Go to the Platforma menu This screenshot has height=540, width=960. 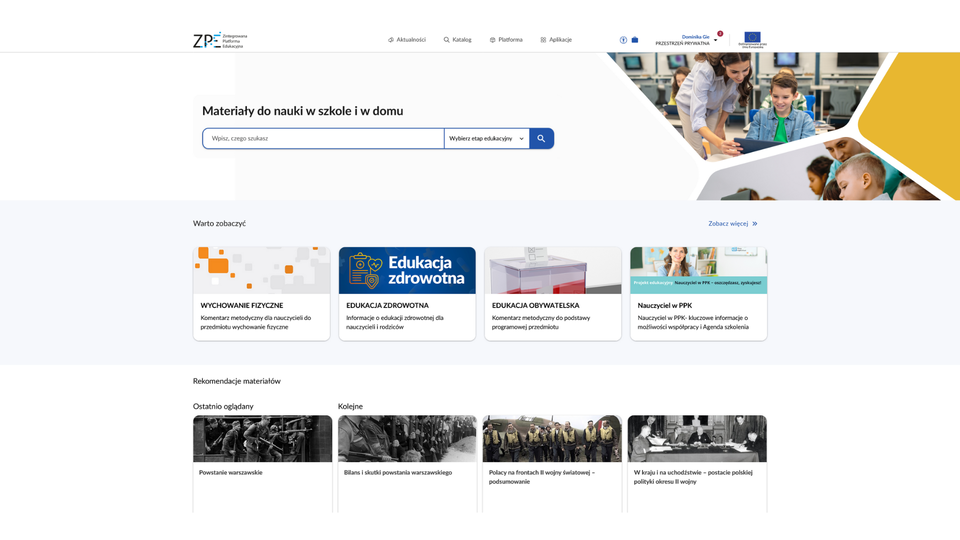506,40
